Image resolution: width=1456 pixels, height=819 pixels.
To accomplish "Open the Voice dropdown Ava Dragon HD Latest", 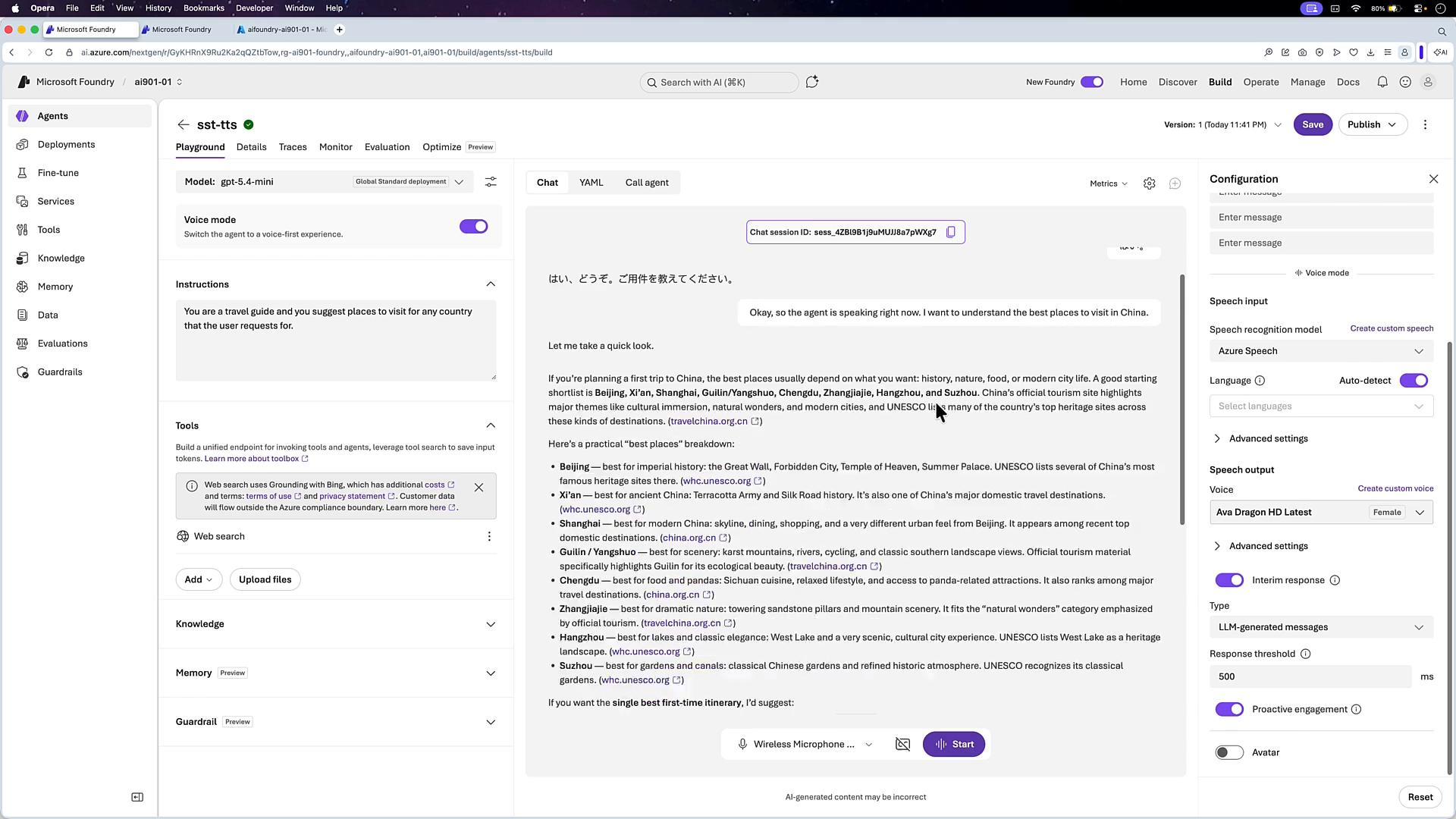I will [1321, 512].
